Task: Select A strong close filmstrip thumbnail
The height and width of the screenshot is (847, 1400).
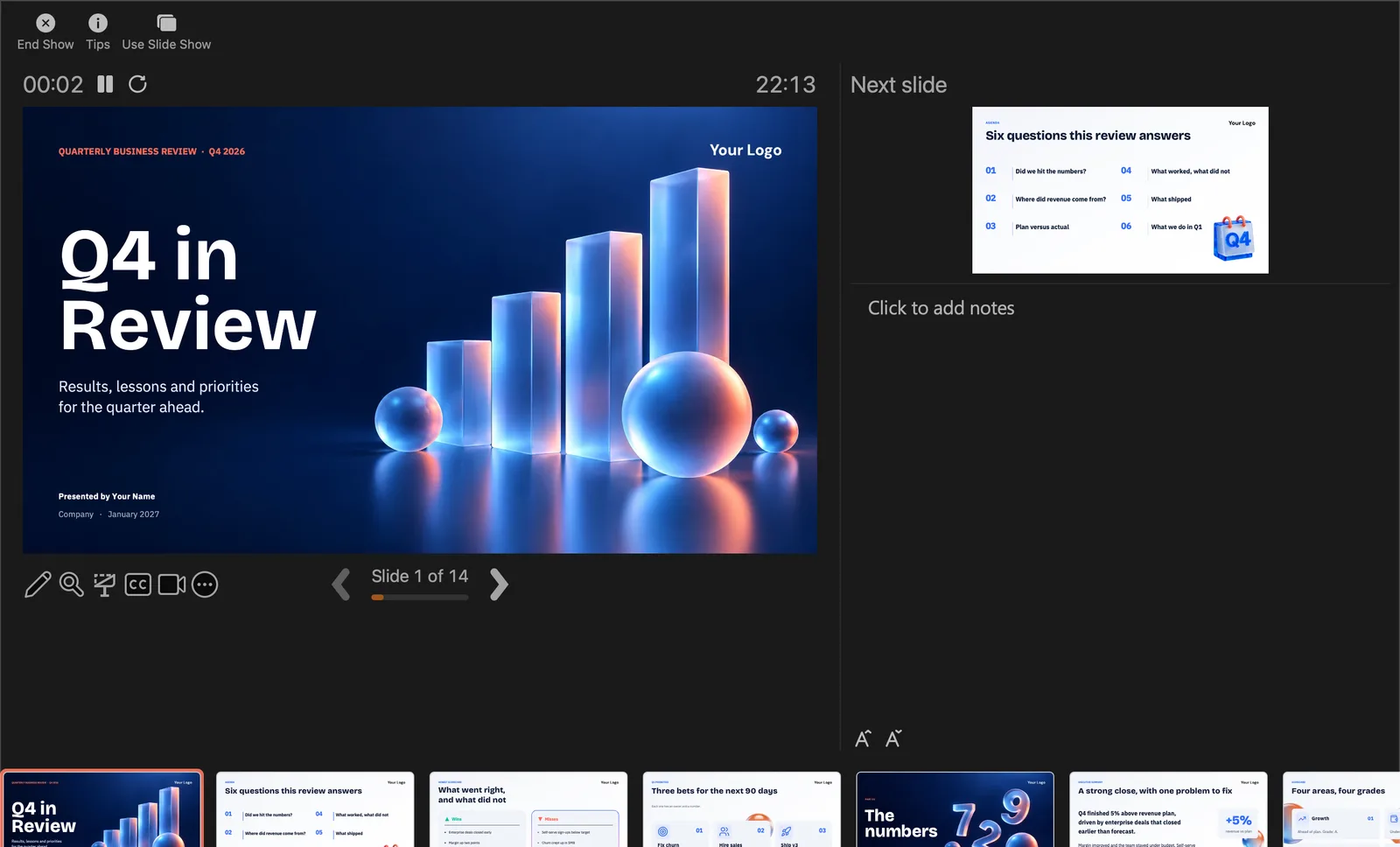Action: [x=1168, y=809]
